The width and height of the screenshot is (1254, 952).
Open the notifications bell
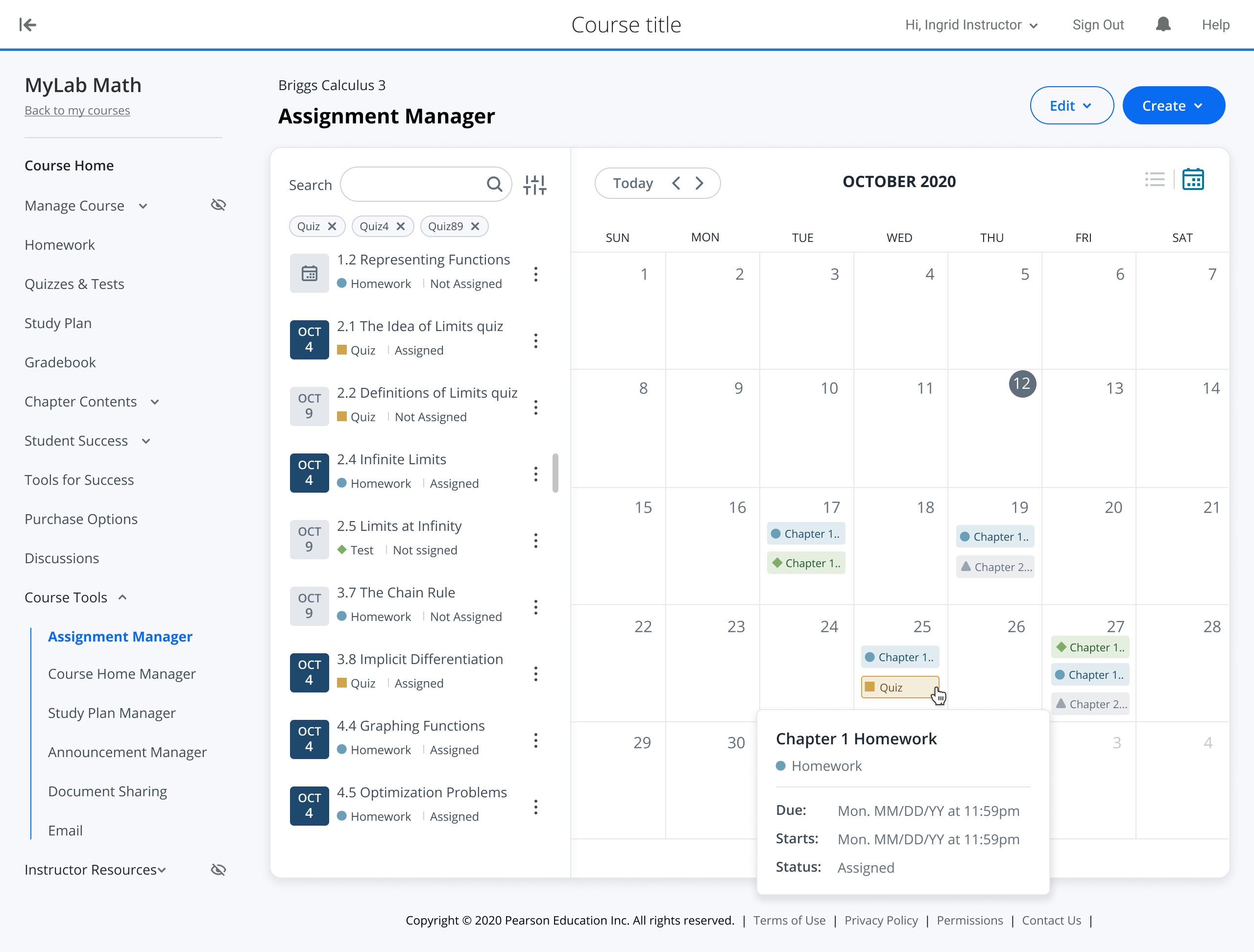pyautogui.click(x=1163, y=24)
